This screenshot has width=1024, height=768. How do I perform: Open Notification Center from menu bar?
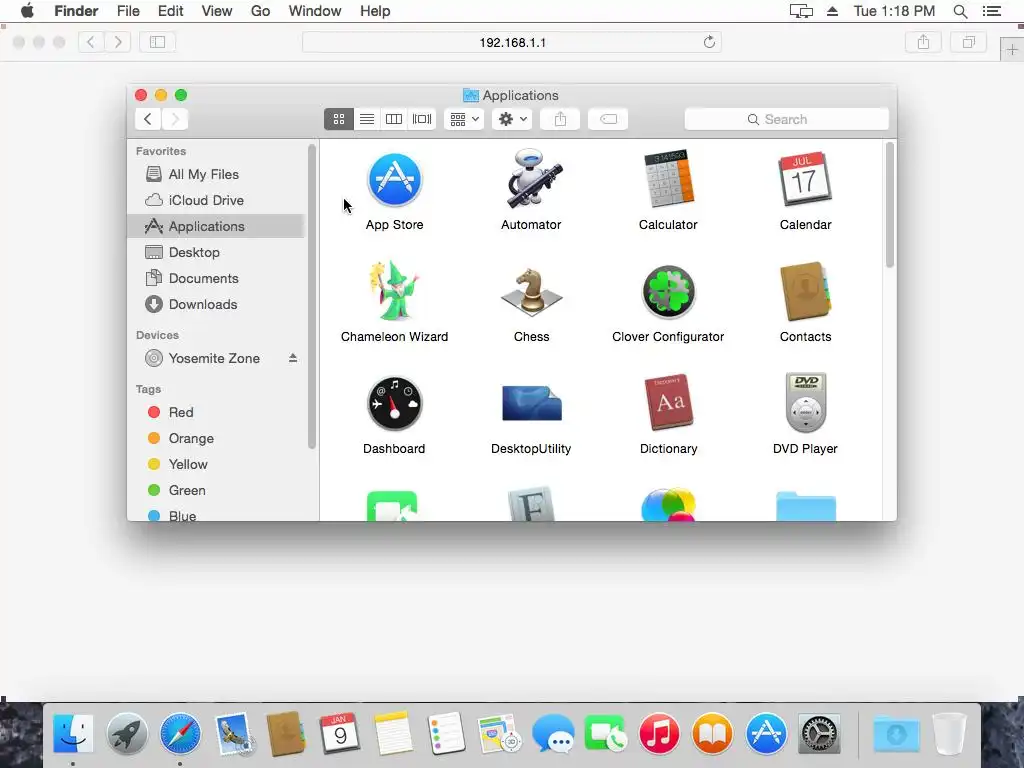click(992, 11)
